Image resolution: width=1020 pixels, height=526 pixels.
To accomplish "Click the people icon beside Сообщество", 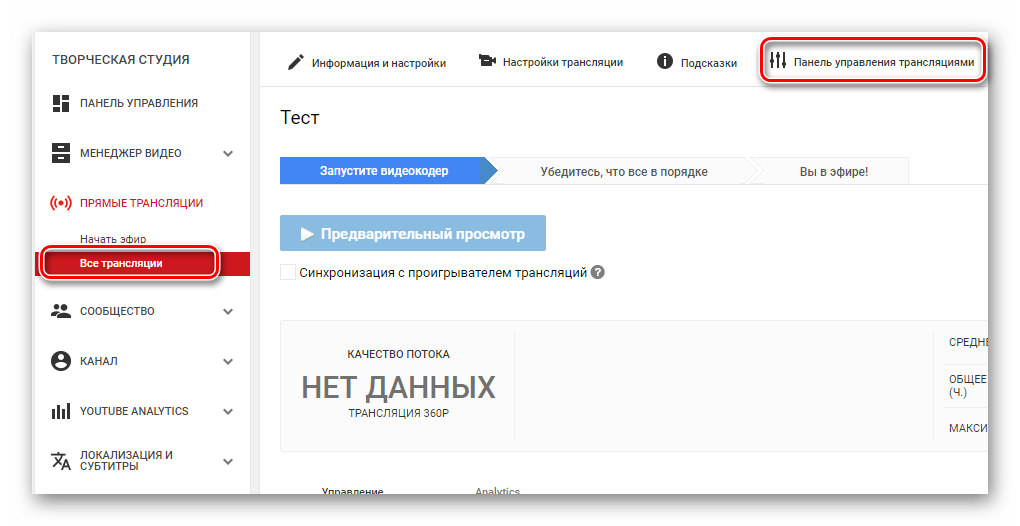I will (61, 311).
